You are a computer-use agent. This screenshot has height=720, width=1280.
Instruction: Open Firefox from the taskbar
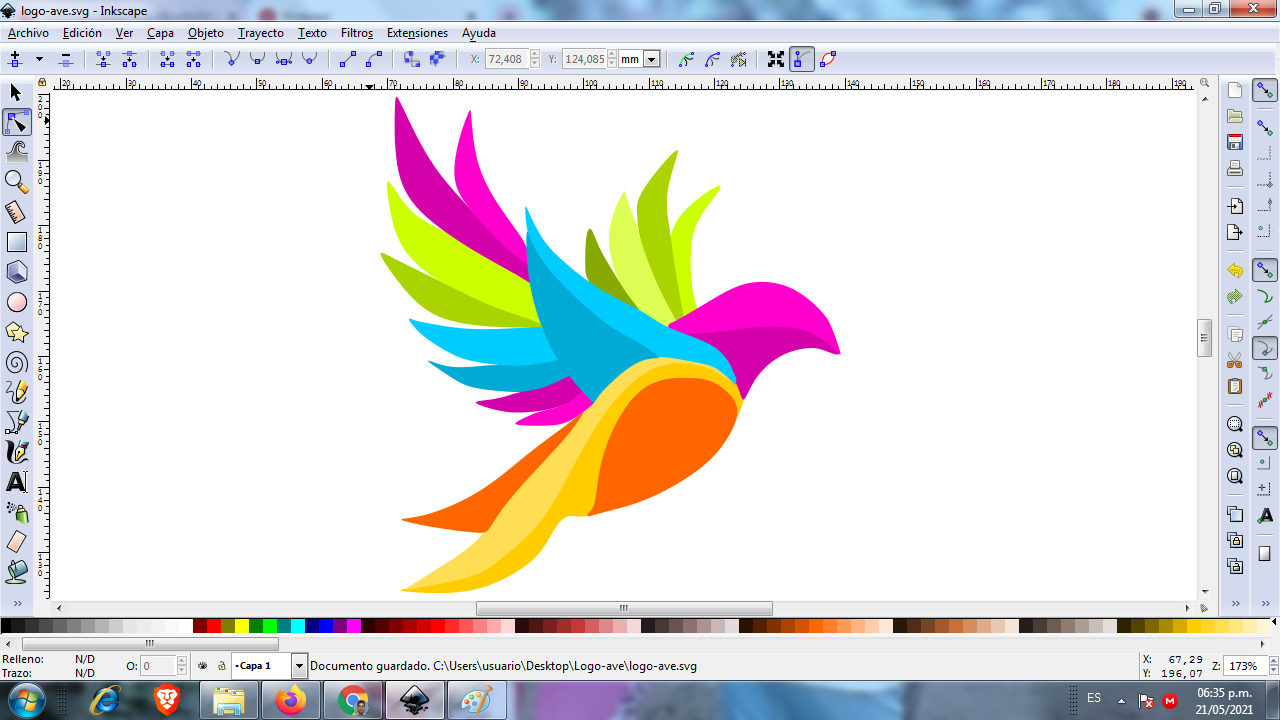tap(291, 701)
